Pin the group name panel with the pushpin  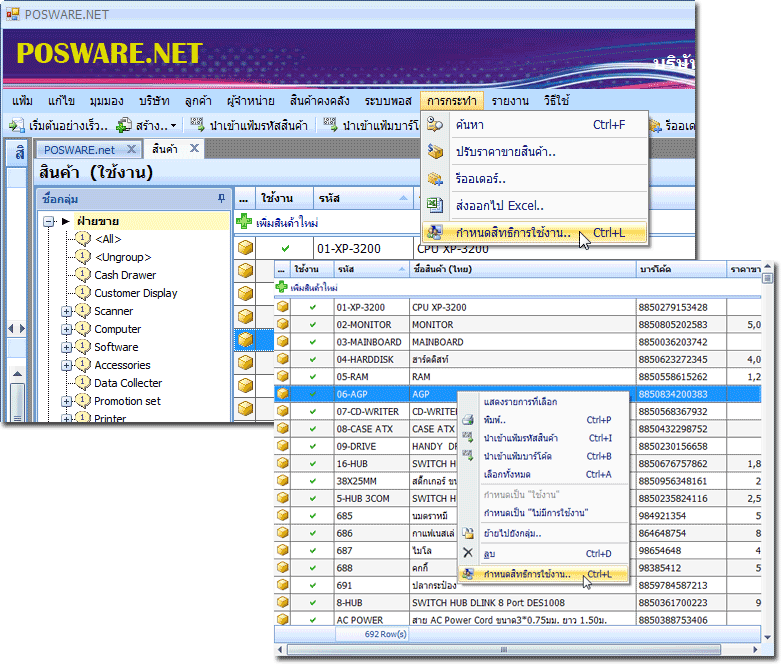(220, 197)
